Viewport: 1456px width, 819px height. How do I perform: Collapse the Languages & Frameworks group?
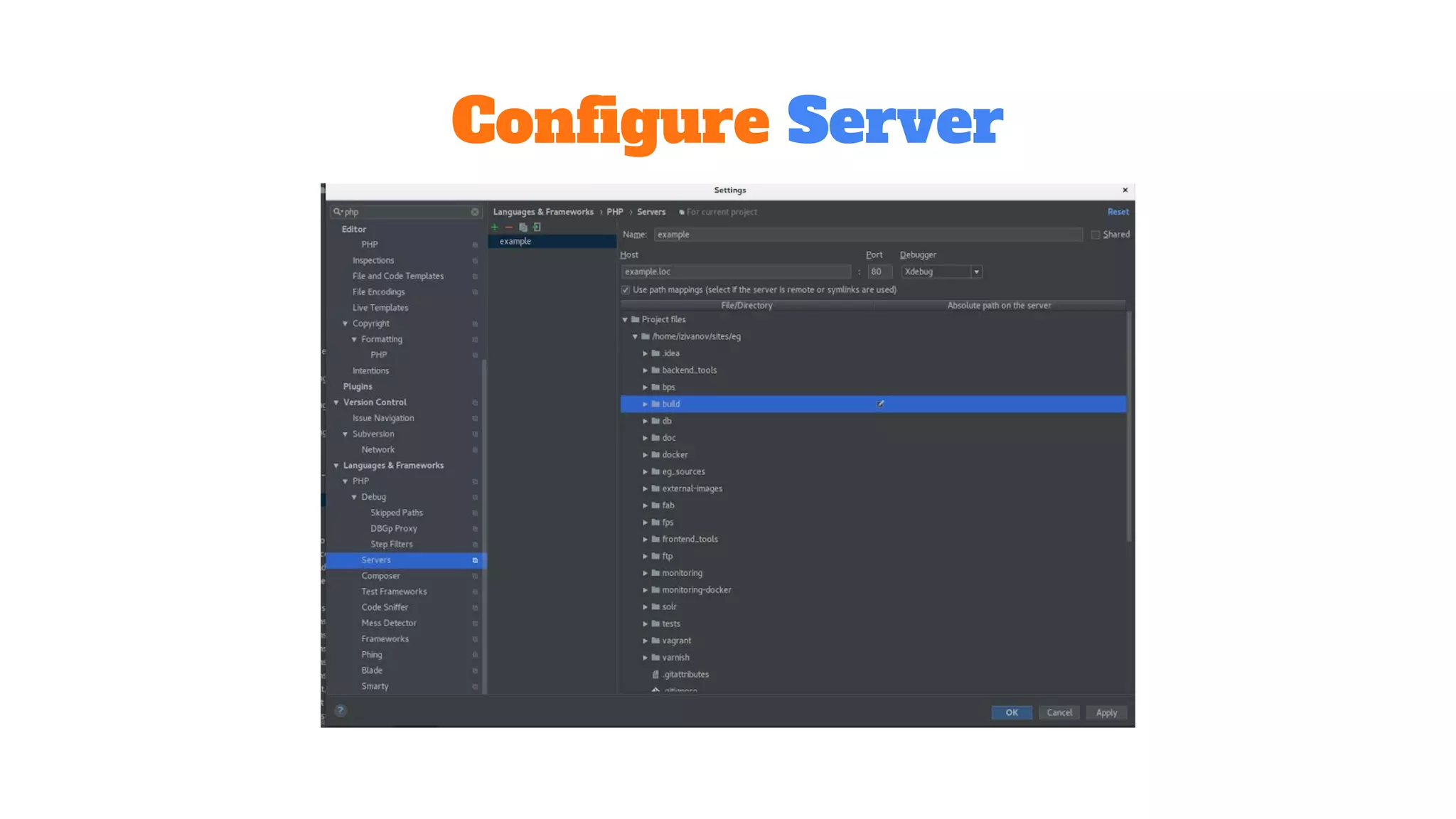click(x=336, y=466)
